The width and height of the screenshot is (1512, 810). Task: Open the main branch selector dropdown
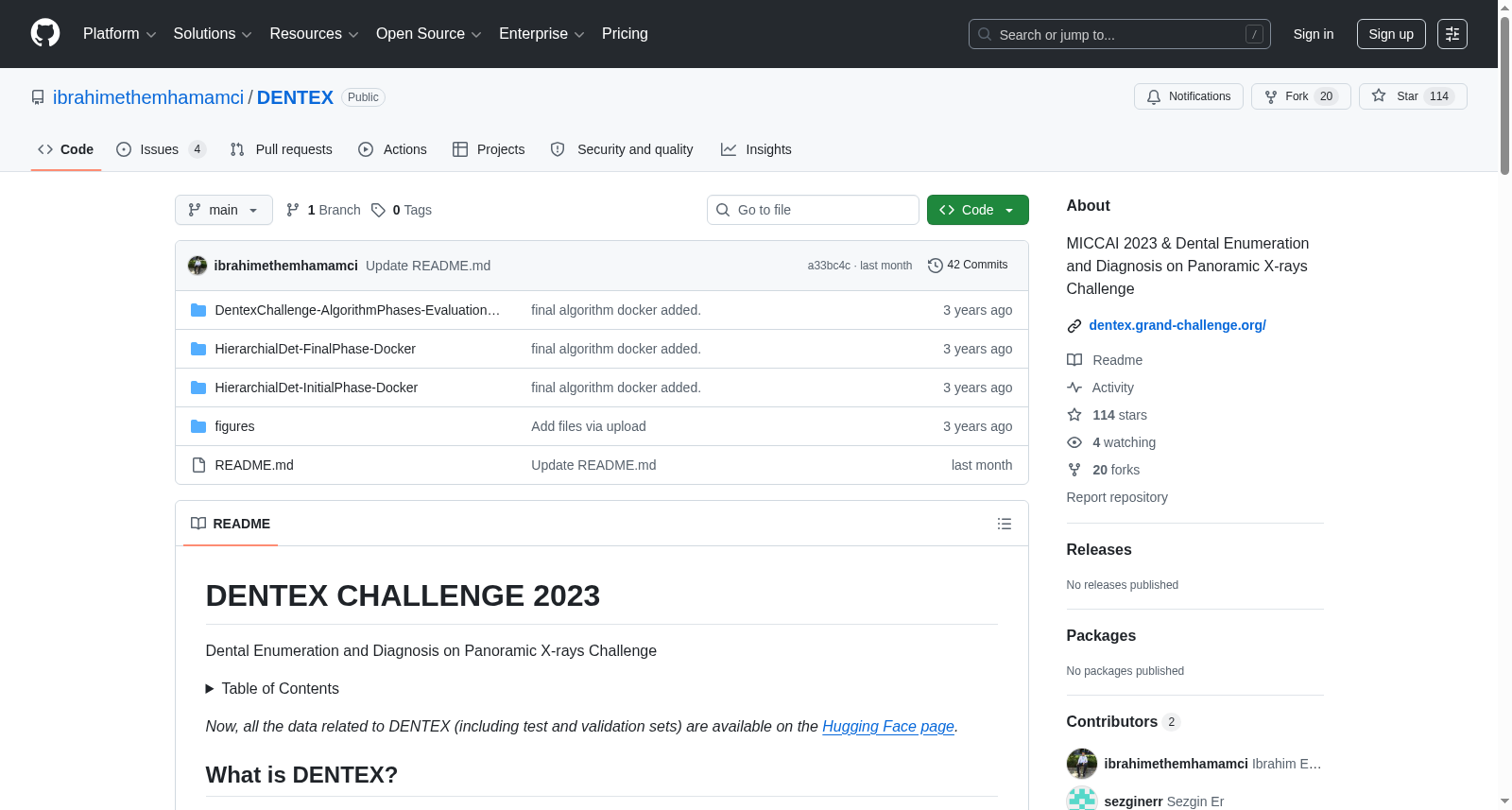224,210
